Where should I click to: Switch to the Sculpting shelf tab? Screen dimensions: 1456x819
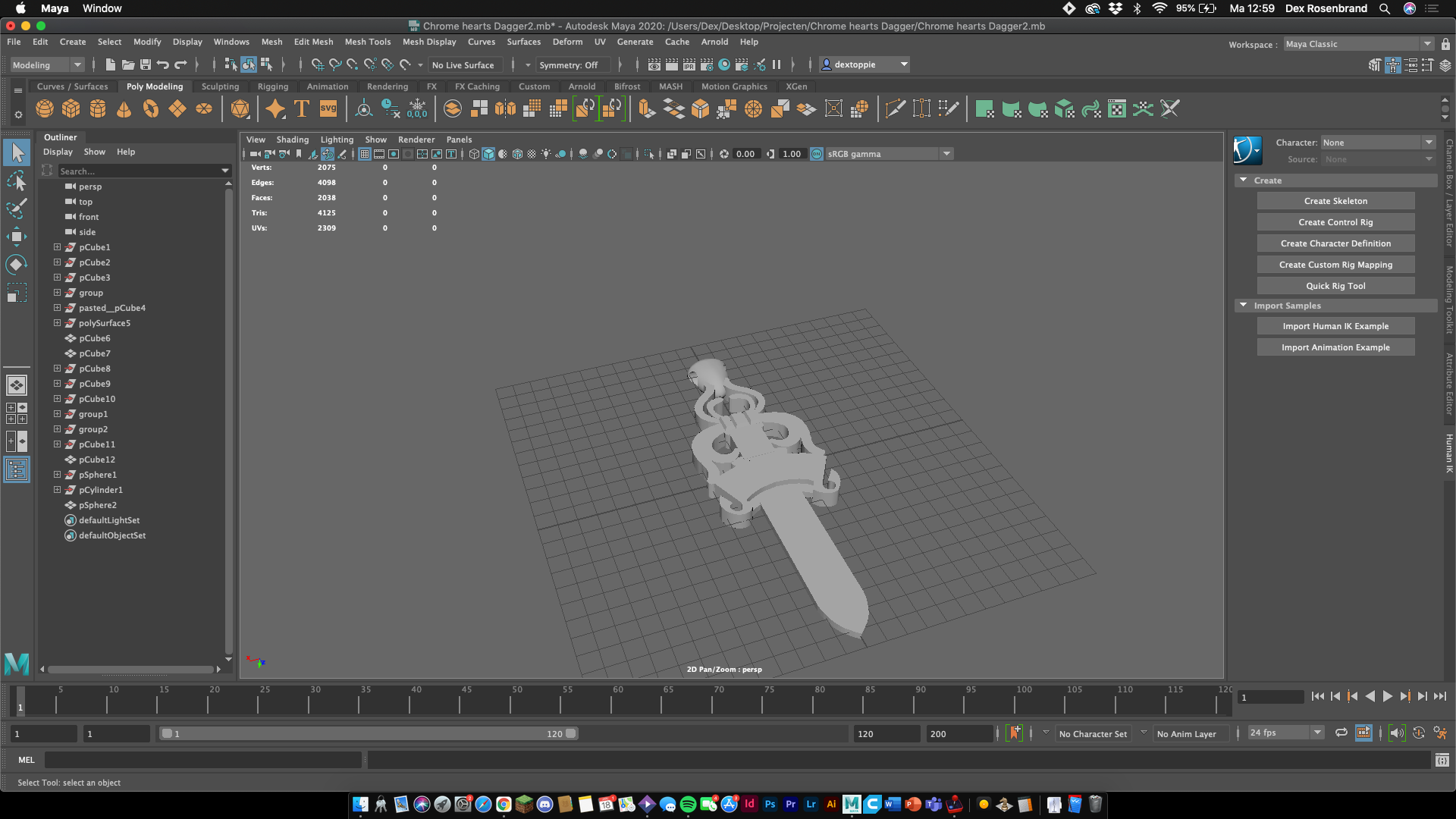(220, 86)
